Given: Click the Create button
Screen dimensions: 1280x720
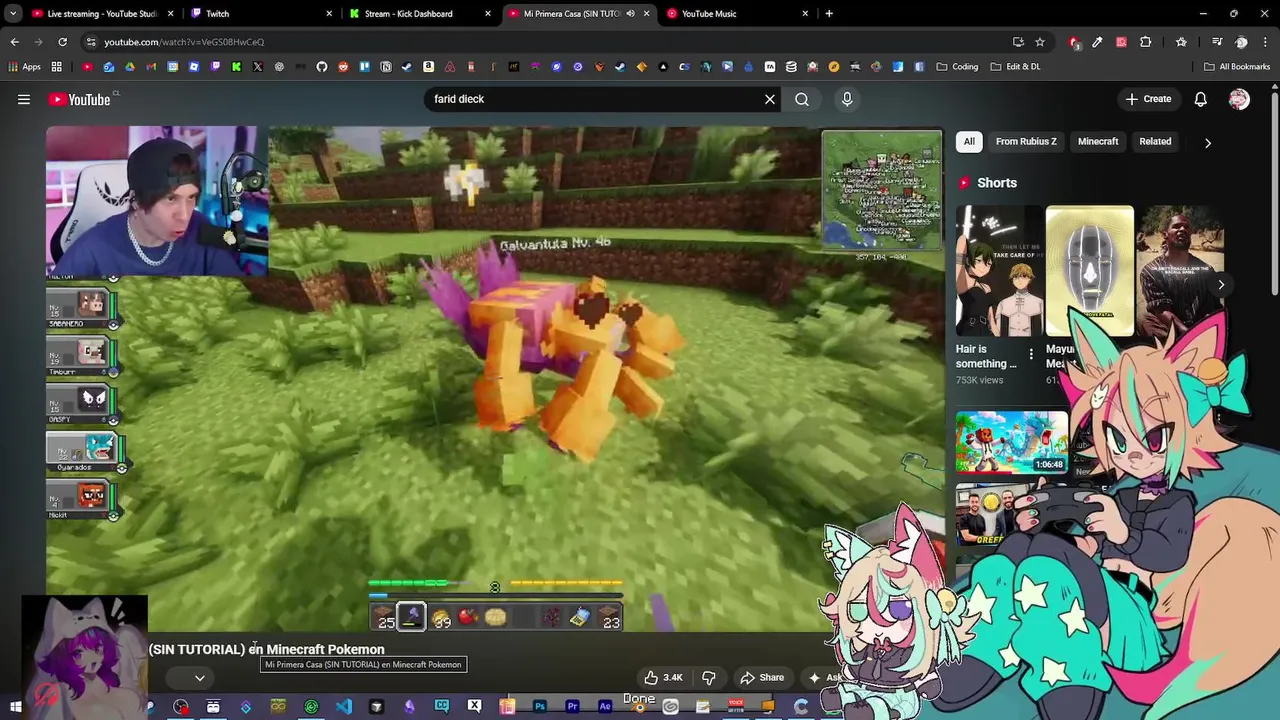Looking at the screenshot, I should pos(1148,99).
